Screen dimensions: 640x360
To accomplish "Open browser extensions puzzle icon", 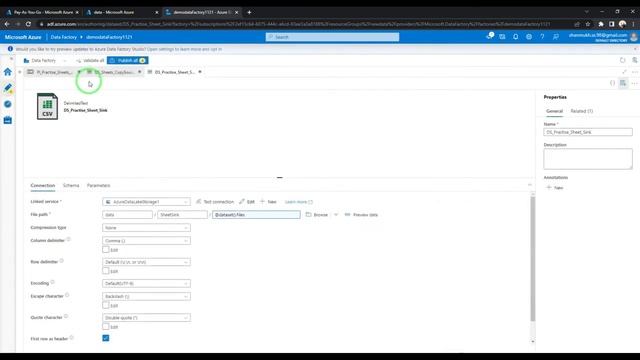I will pyautogui.click(x=601, y=24).
